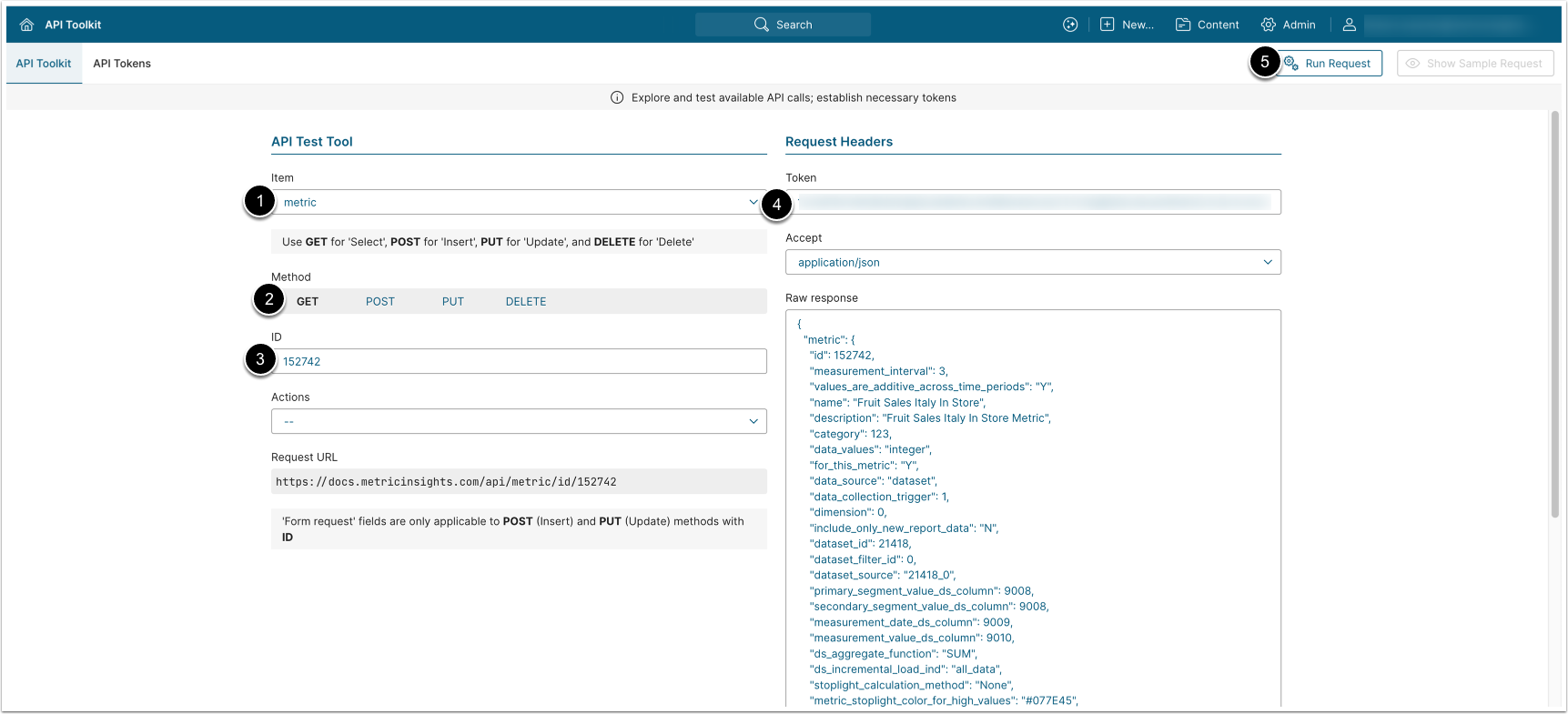Open the Admin gear icon
1568x714 pixels.
(x=1268, y=25)
